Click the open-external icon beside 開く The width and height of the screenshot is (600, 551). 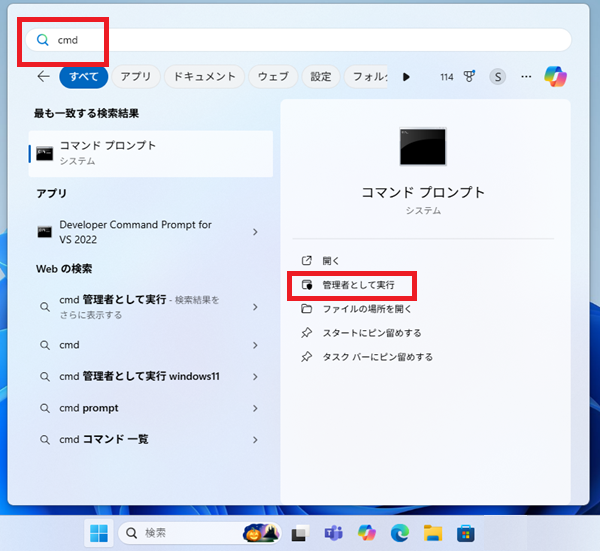(307, 261)
